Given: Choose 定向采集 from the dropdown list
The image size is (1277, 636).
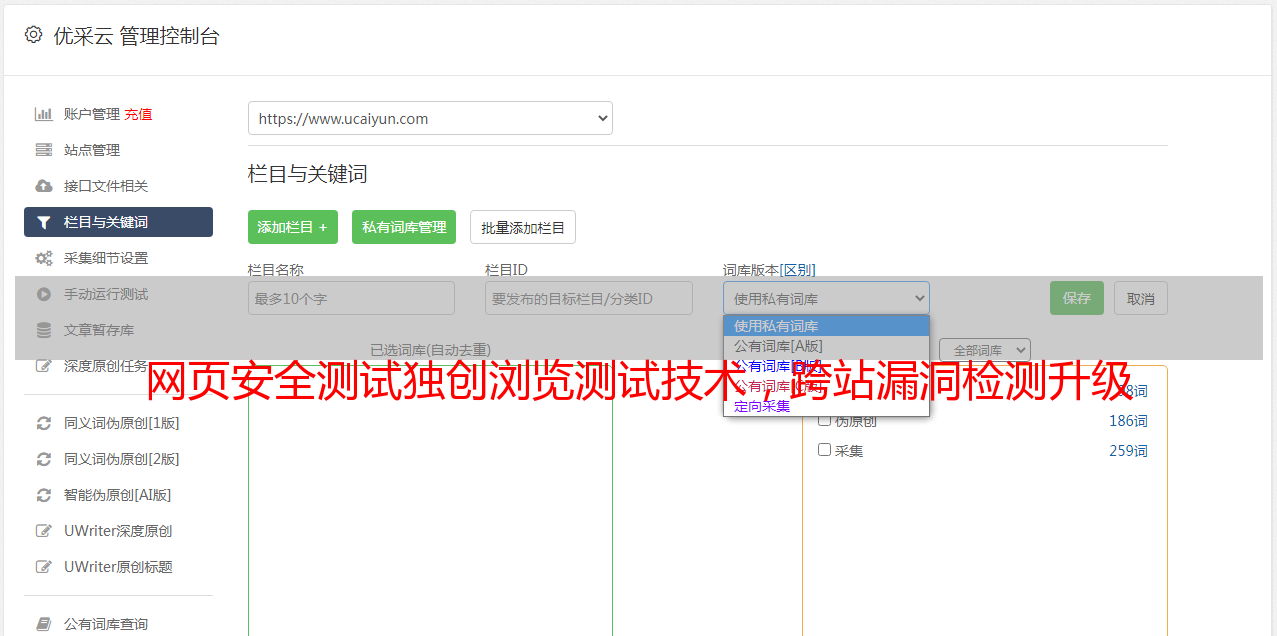Looking at the screenshot, I should [826, 406].
